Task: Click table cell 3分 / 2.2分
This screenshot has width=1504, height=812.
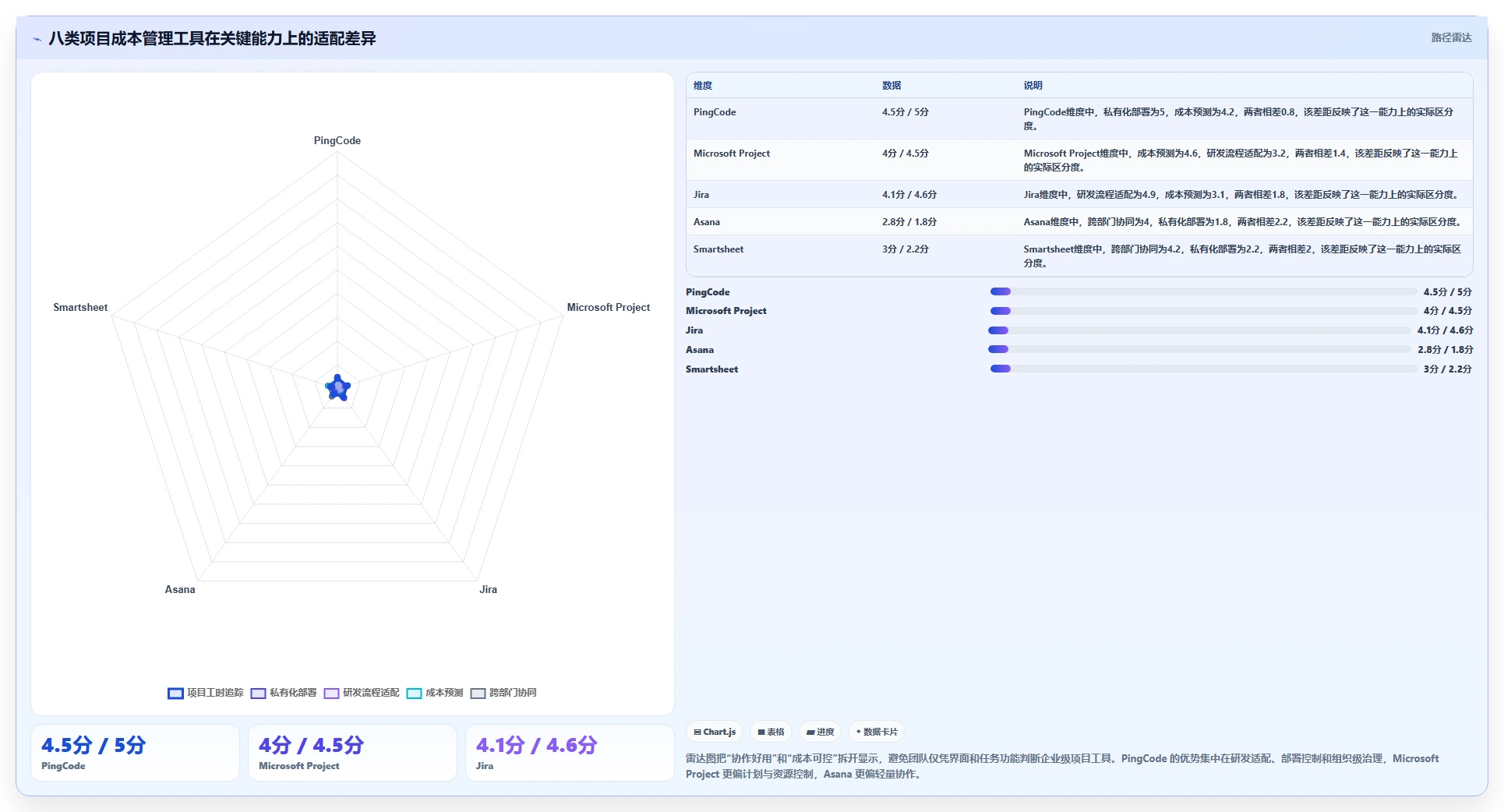Action: tap(906, 249)
